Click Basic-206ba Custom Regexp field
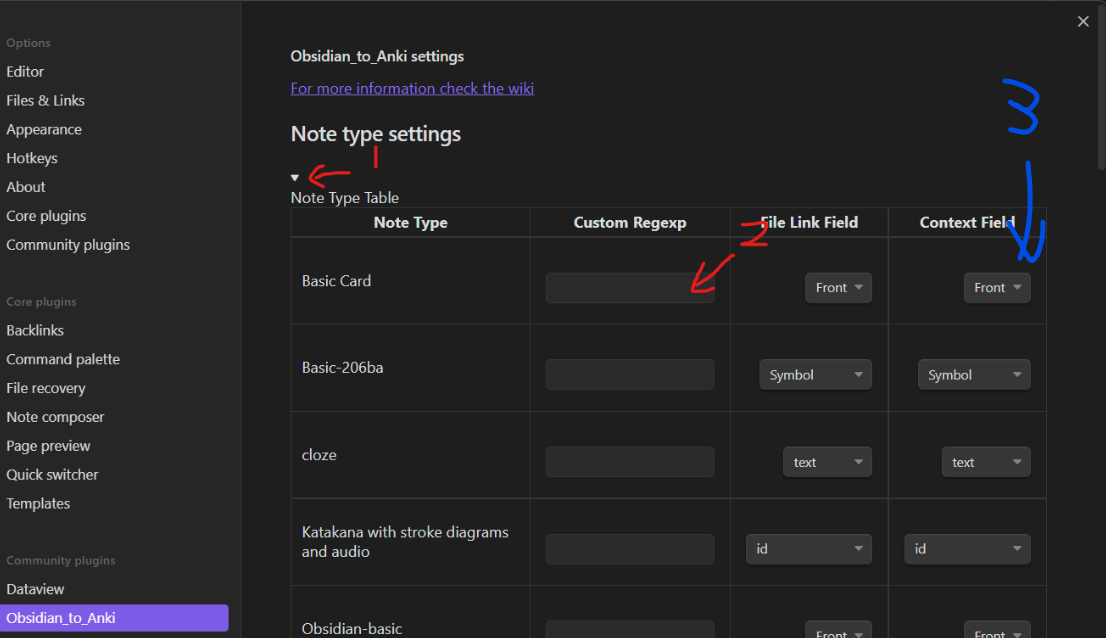1106x638 pixels. click(x=630, y=375)
